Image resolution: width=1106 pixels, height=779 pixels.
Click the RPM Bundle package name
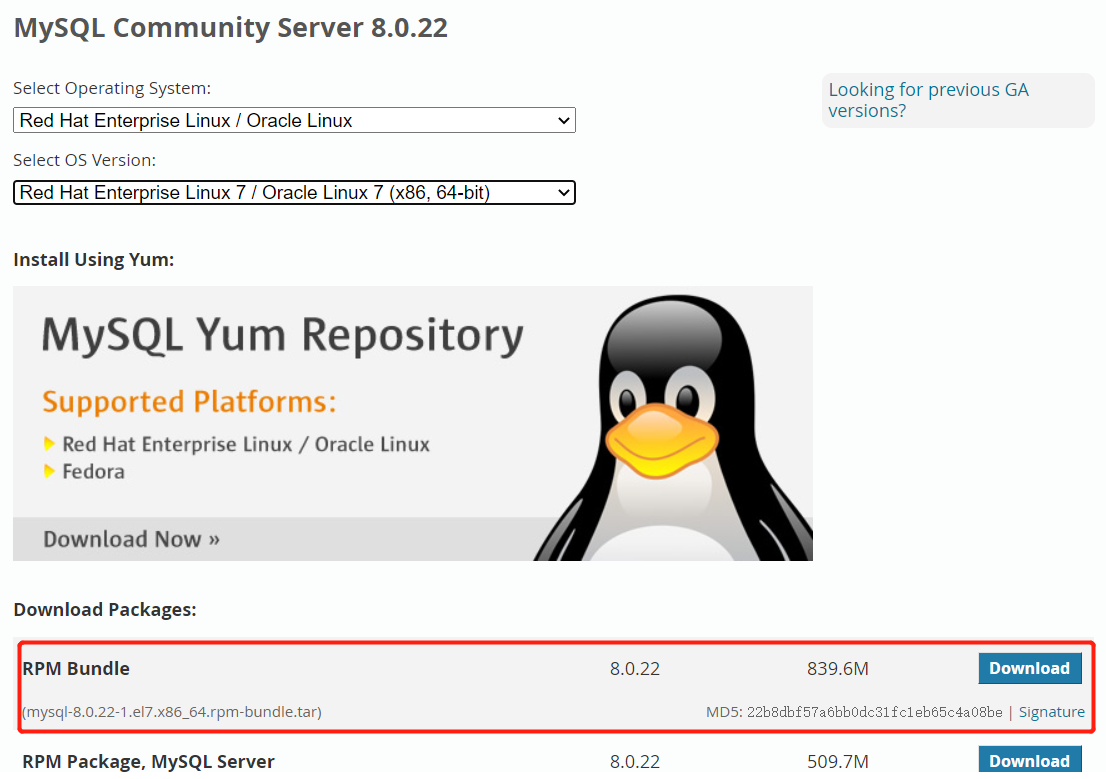click(76, 668)
